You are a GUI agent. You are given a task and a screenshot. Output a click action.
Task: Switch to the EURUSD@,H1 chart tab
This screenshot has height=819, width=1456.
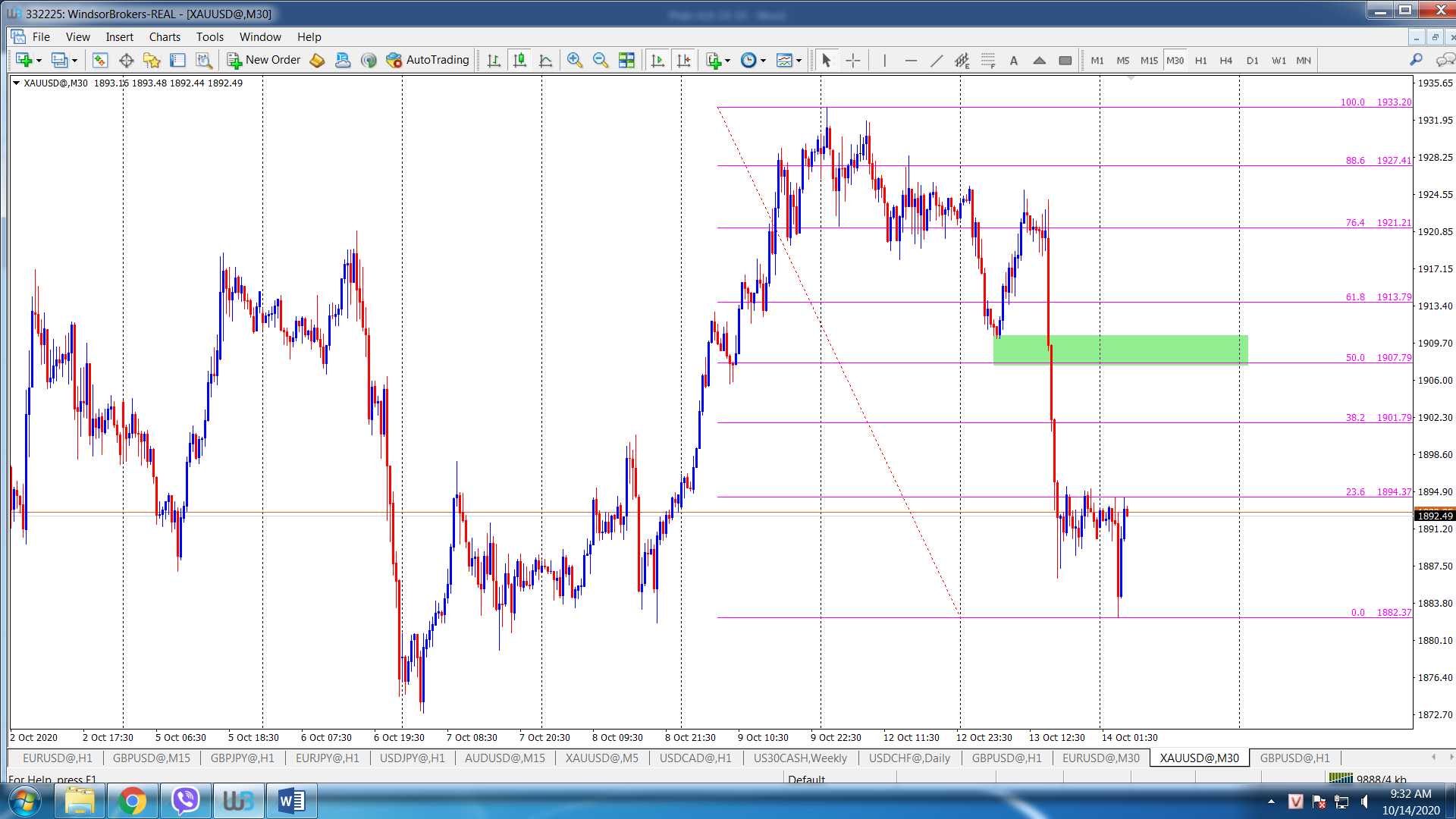(x=58, y=758)
